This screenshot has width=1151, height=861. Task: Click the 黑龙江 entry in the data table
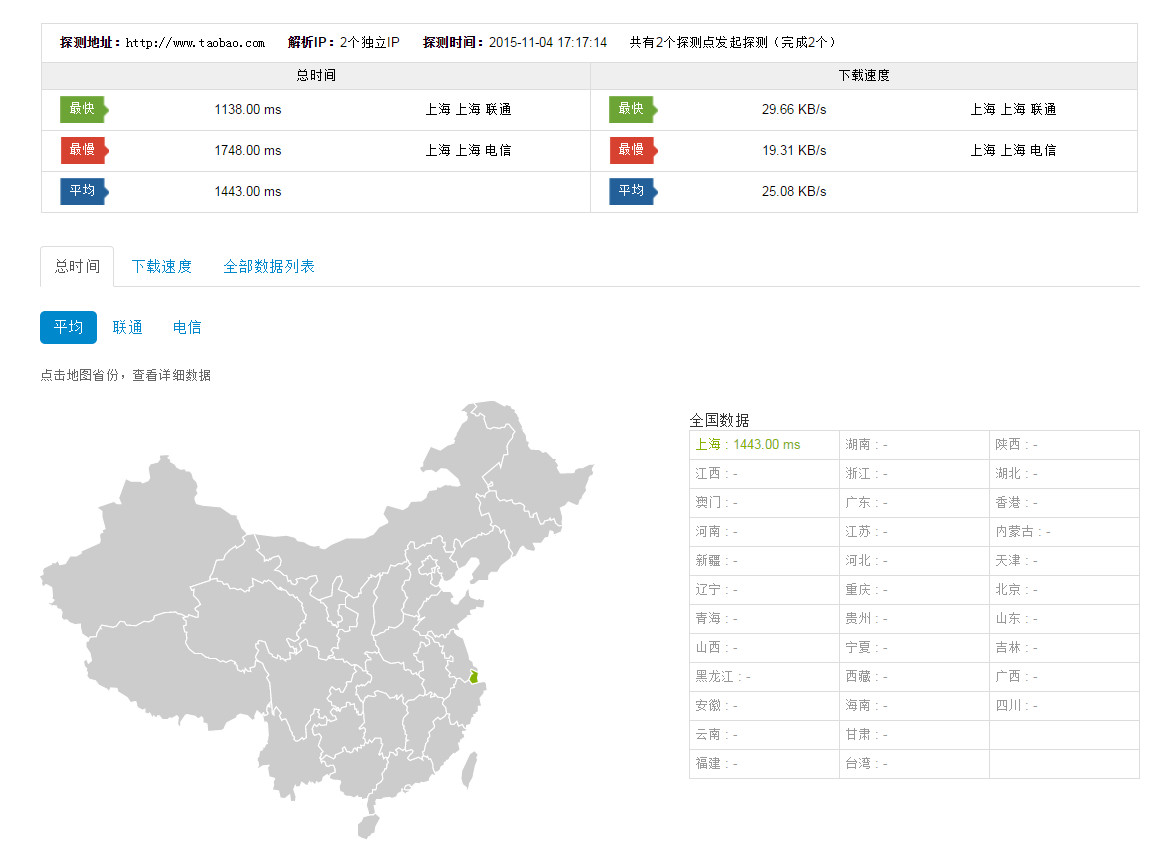click(x=723, y=677)
